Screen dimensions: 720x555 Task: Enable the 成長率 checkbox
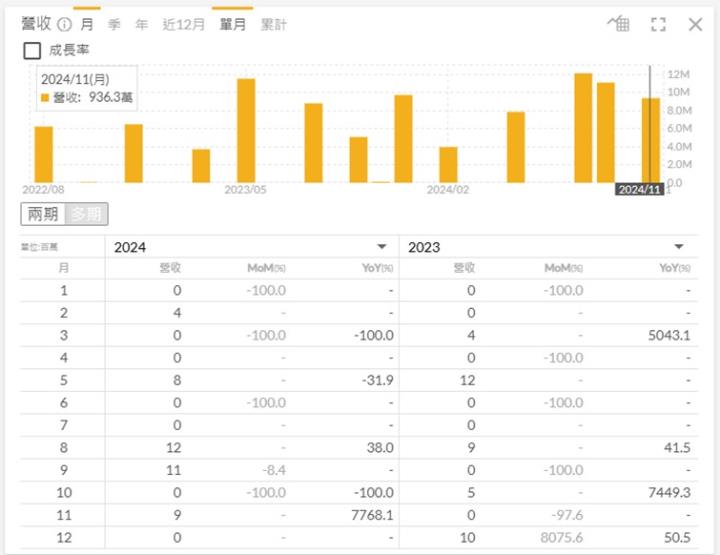(x=32, y=50)
